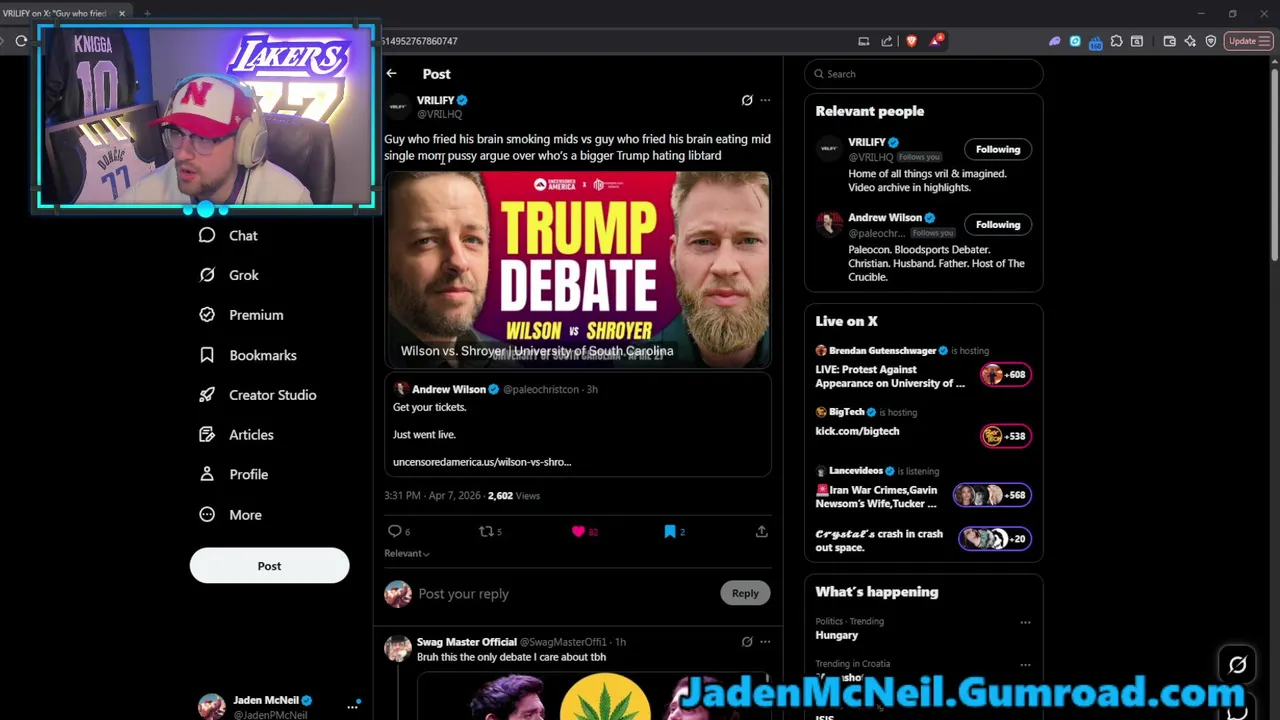The width and height of the screenshot is (1280, 720).
Task: Open options for Hungary trend
Action: coord(1025,622)
